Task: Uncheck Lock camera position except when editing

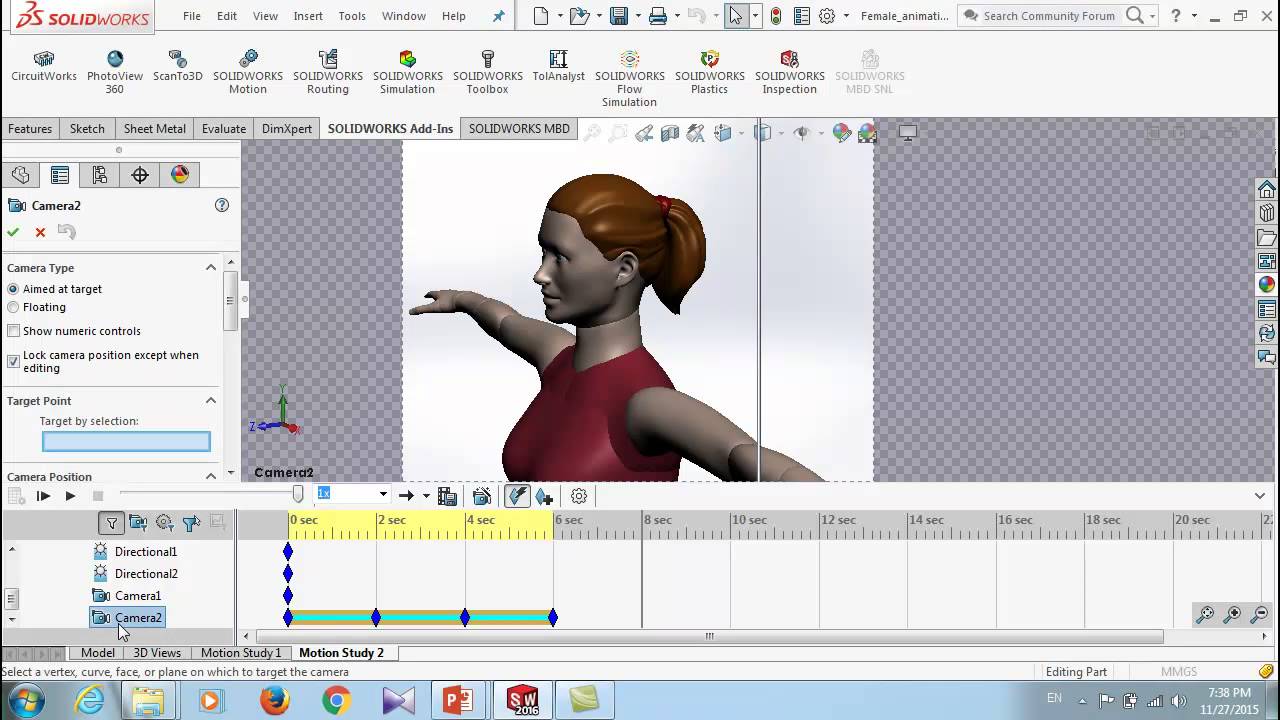Action: (x=13, y=361)
